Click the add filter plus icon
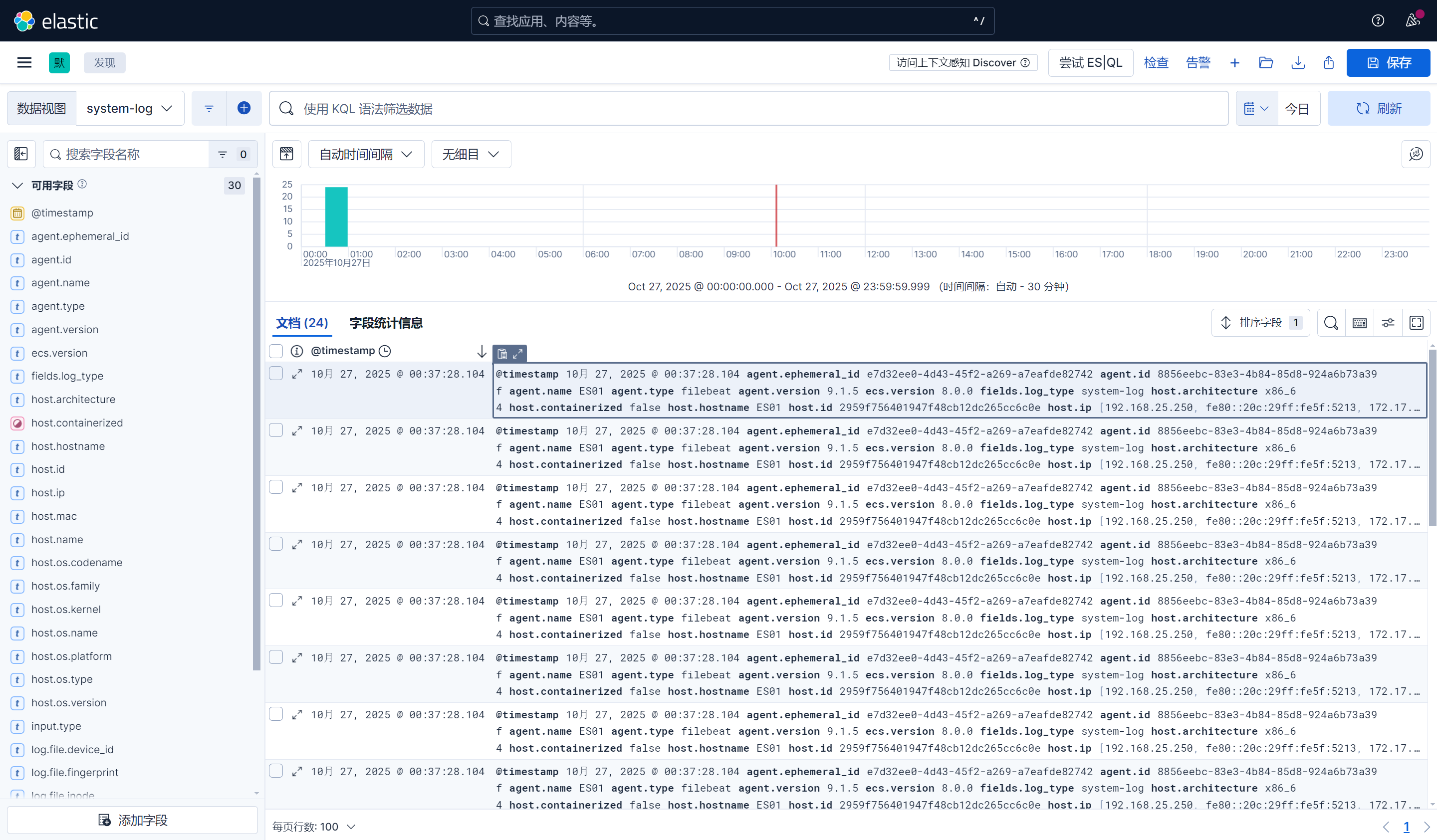 243,108
